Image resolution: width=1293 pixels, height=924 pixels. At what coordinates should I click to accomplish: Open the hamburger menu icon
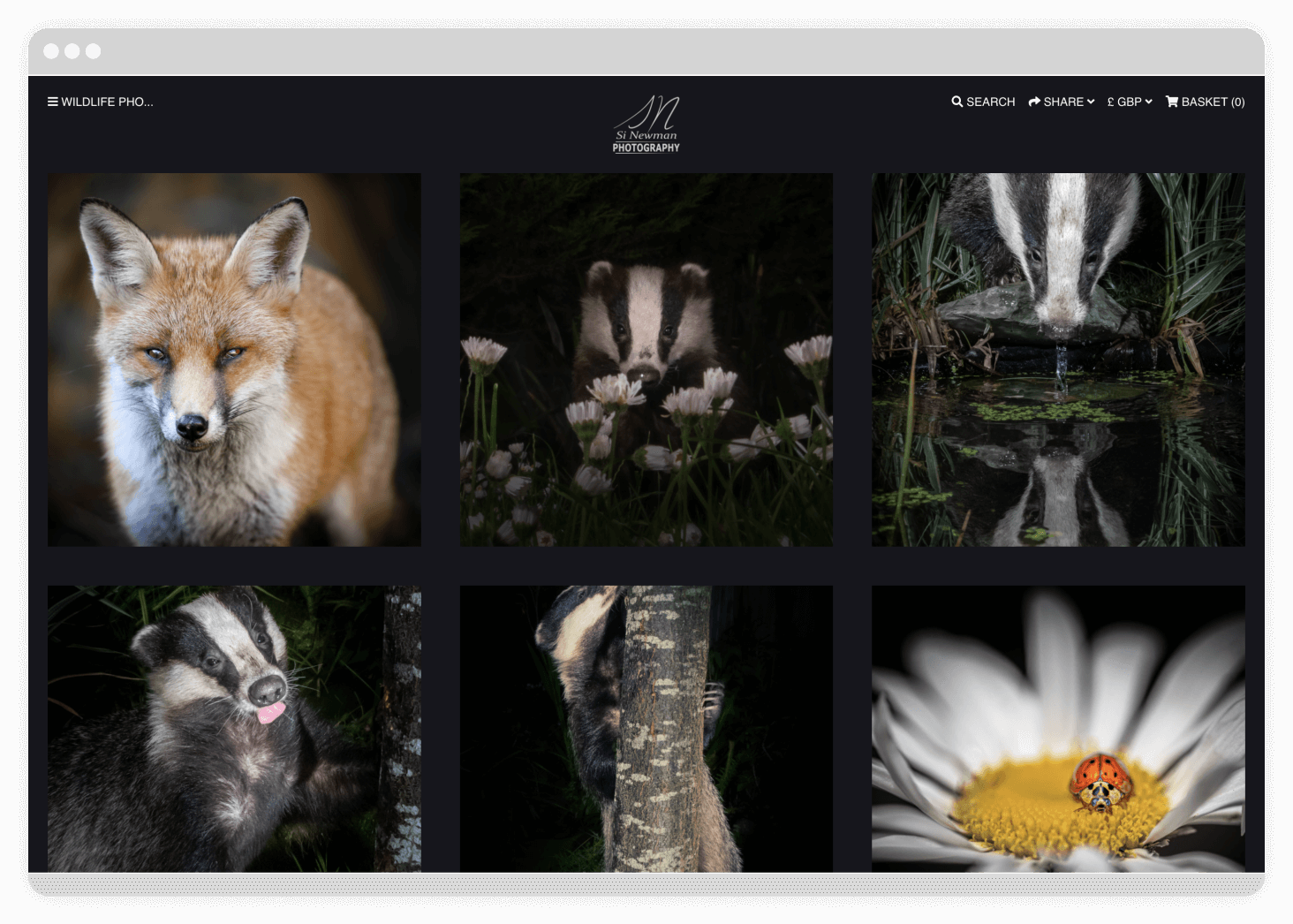coord(53,102)
